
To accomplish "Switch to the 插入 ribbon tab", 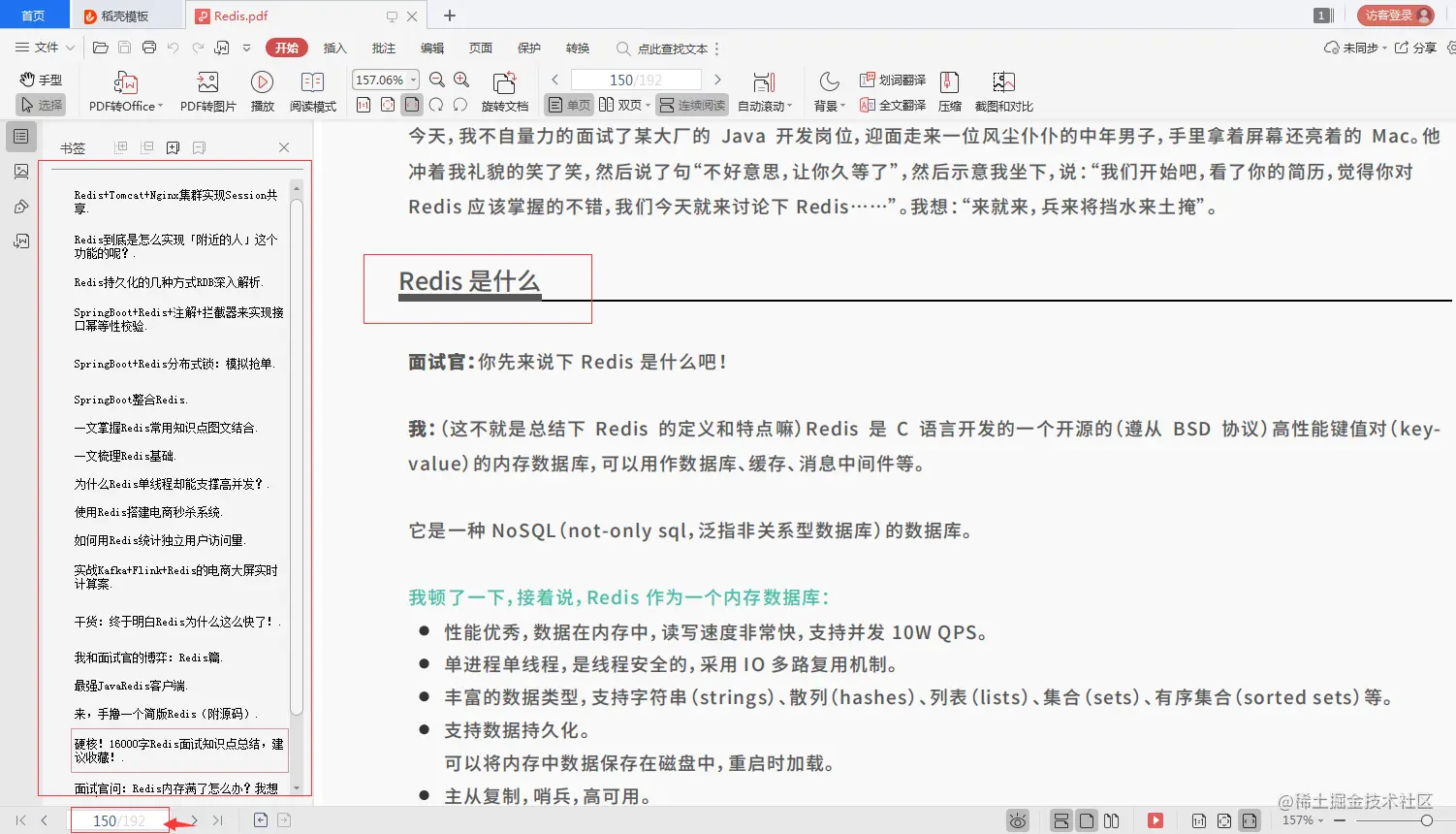I will [334, 48].
